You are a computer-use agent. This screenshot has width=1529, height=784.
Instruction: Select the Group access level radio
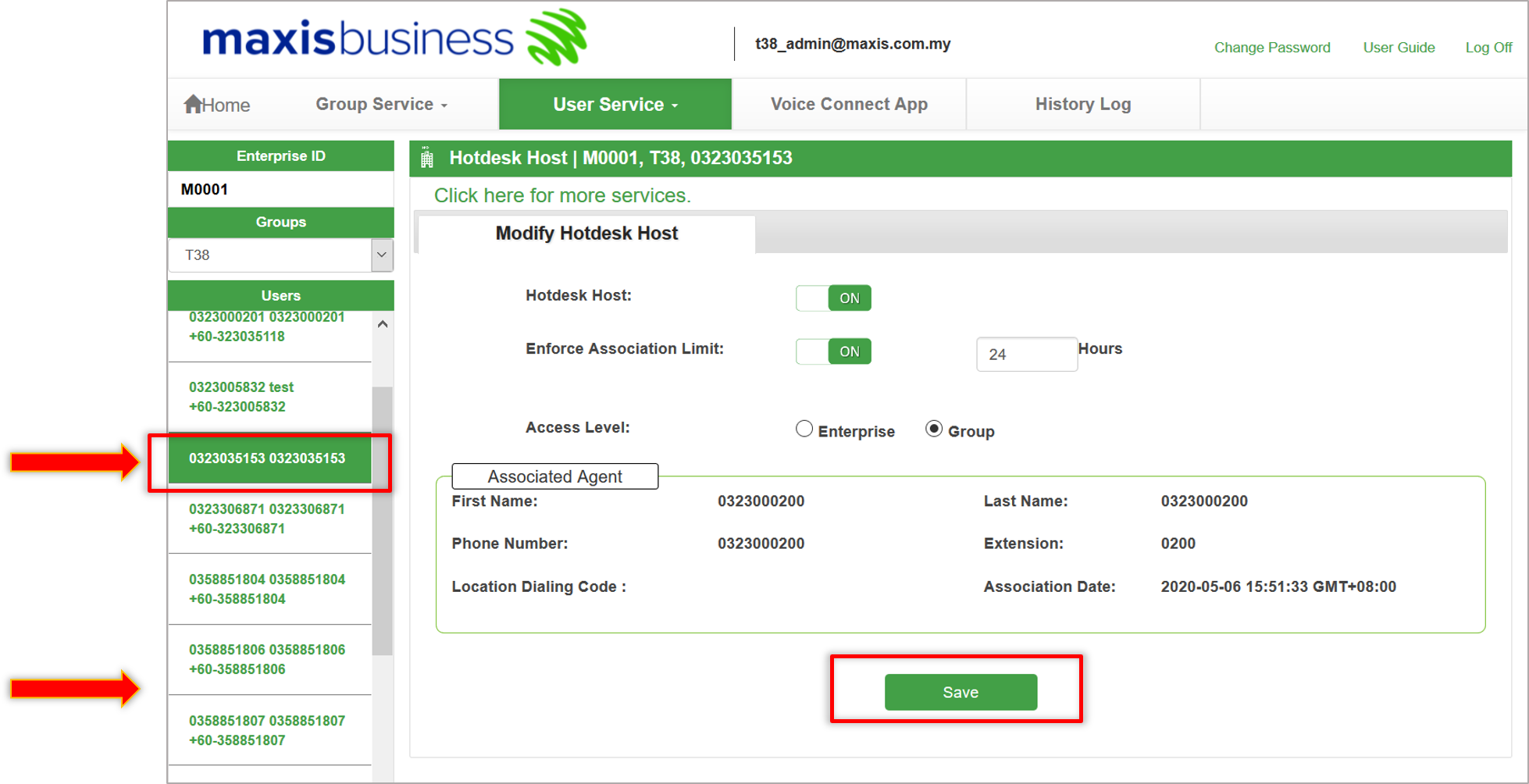coord(933,429)
